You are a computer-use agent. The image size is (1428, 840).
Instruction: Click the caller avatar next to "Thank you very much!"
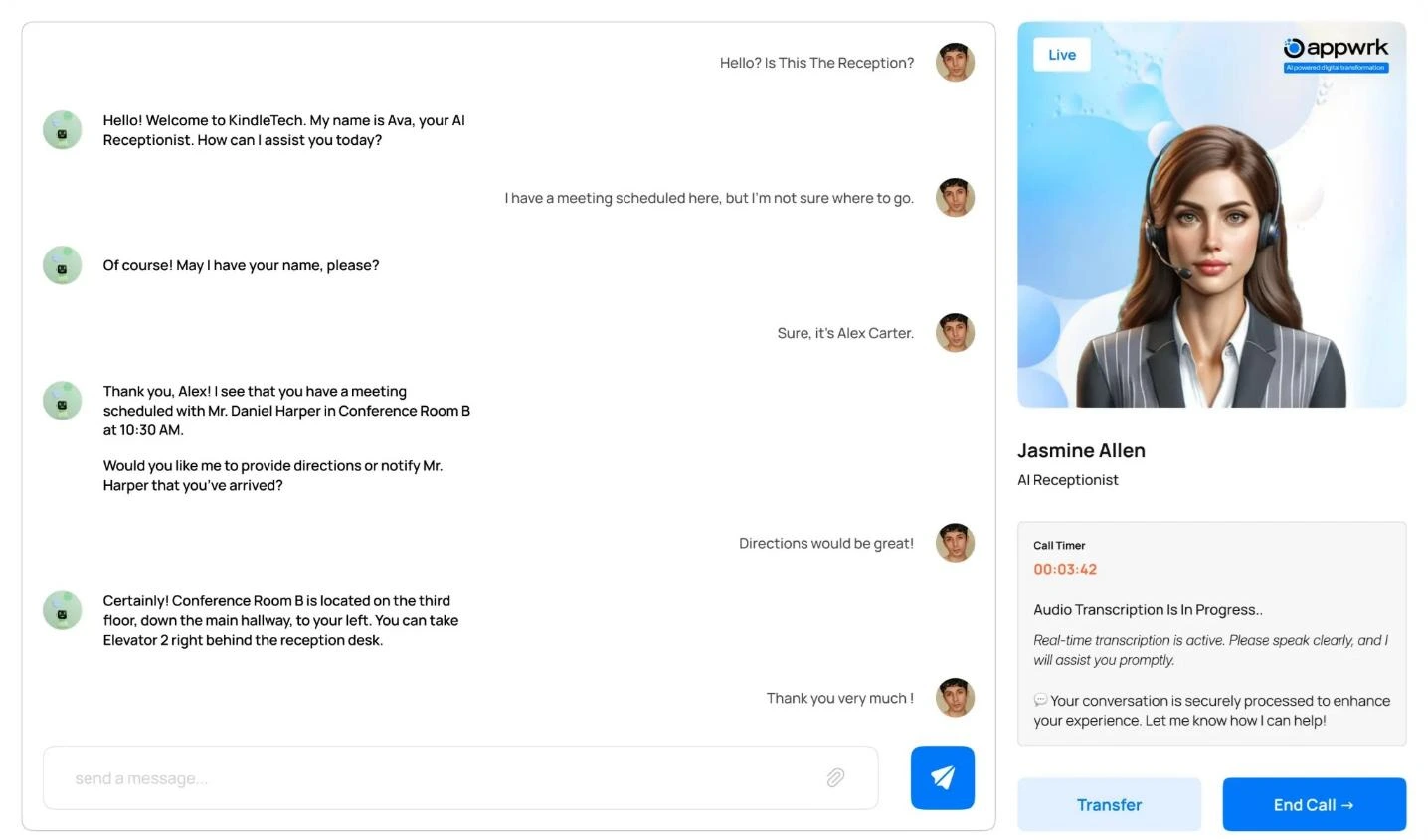tap(954, 698)
